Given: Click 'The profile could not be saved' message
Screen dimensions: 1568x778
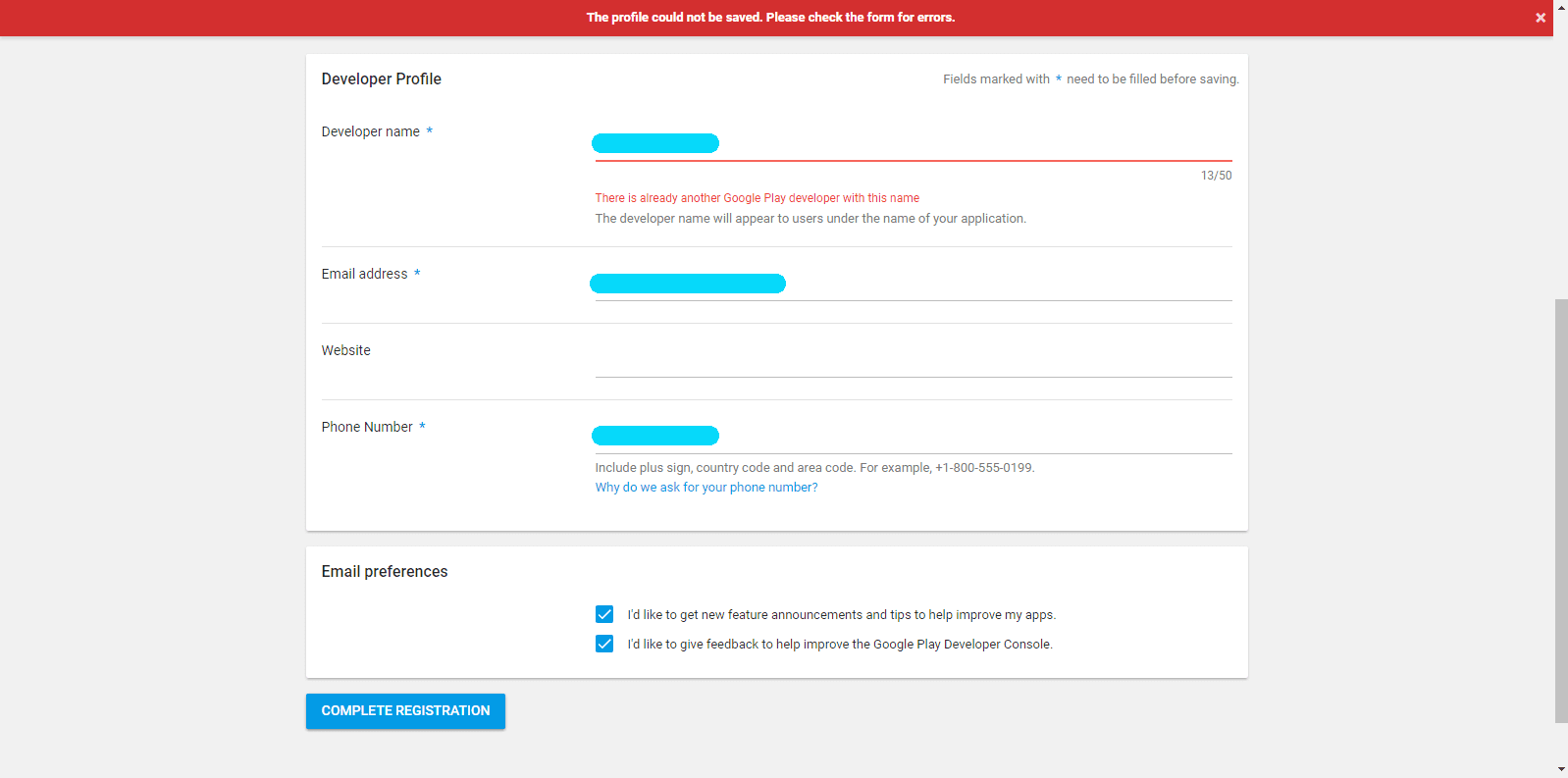Looking at the screenshot, I should click(770, 18).
